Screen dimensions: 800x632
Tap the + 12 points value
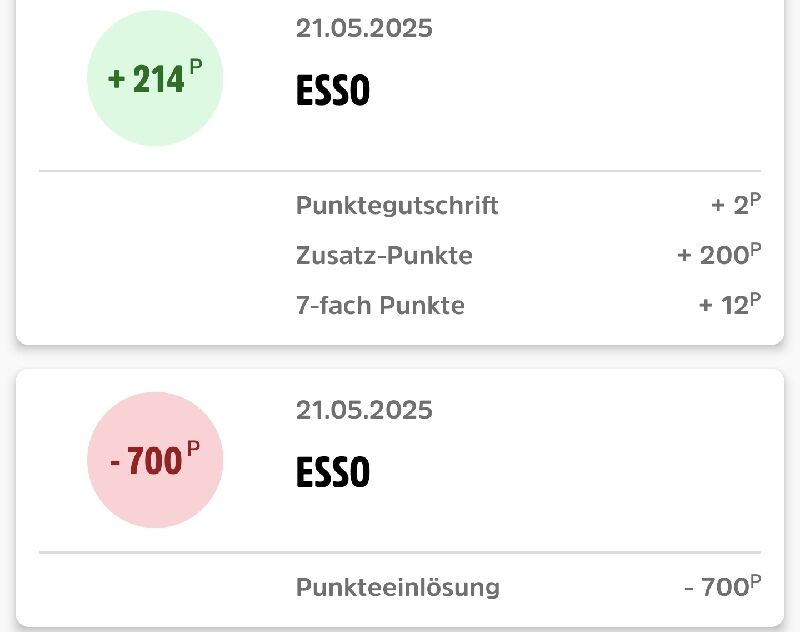[730, 304]
